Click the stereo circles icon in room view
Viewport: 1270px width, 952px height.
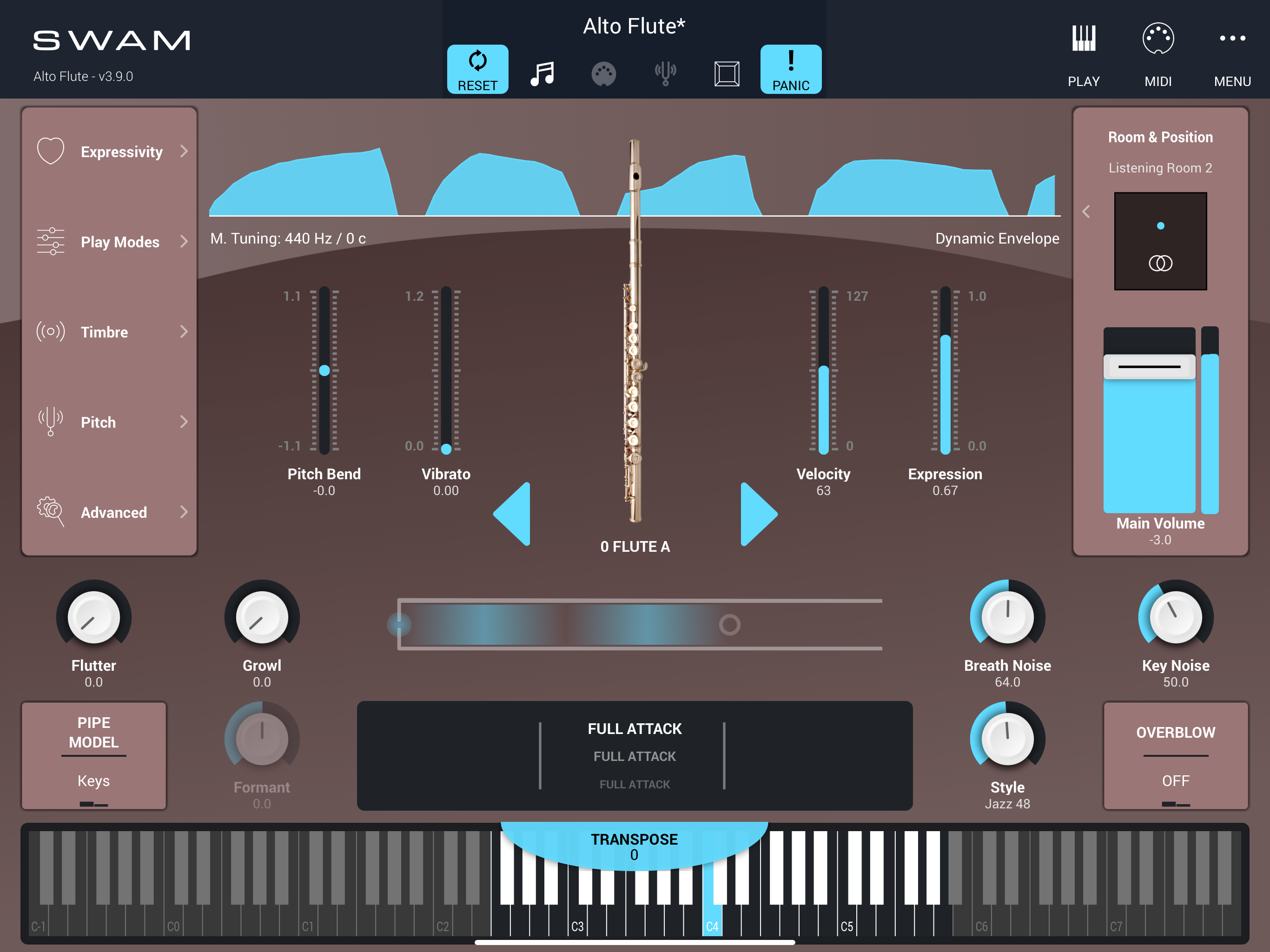[x=1160, y=263]
